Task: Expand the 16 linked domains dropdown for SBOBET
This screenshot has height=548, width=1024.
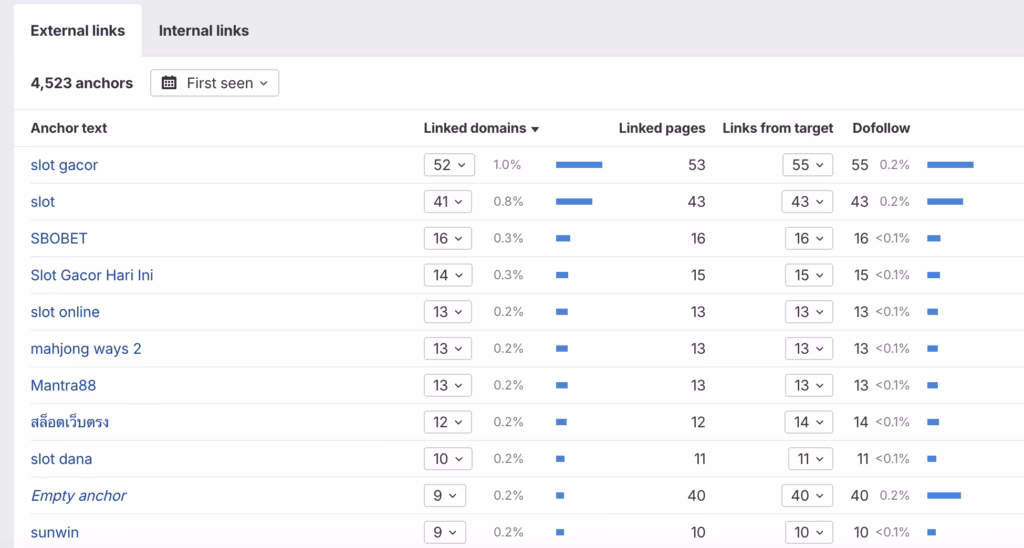Action: [447, 238]
